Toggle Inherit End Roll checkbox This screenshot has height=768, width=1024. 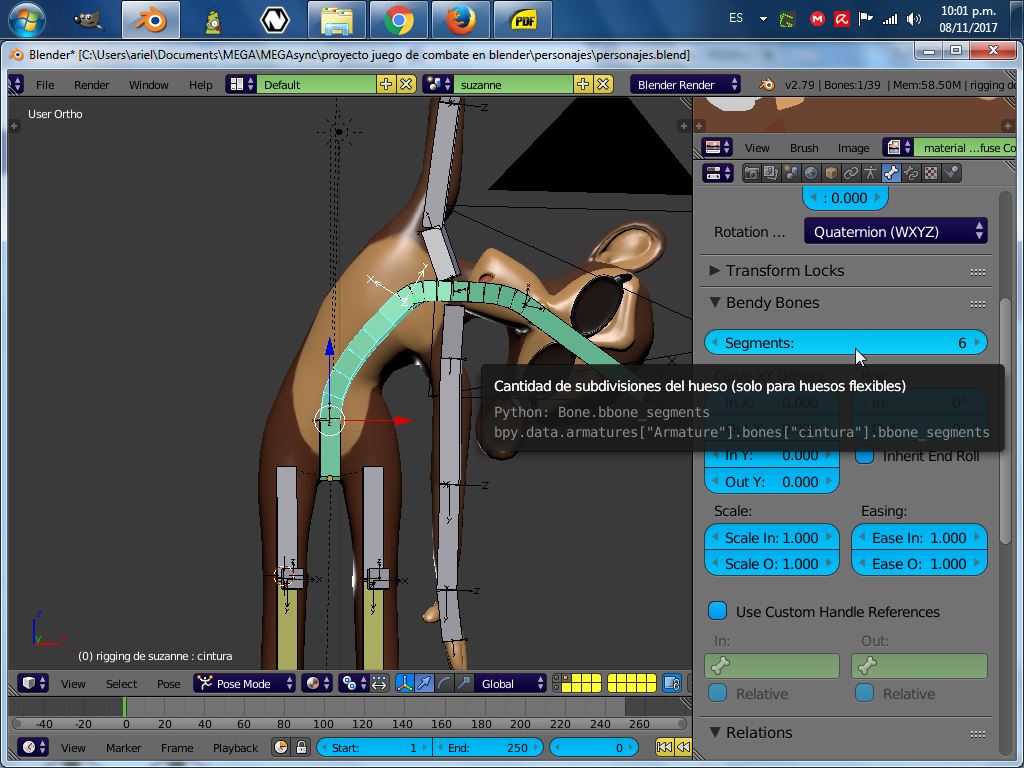tap(865, 456)
